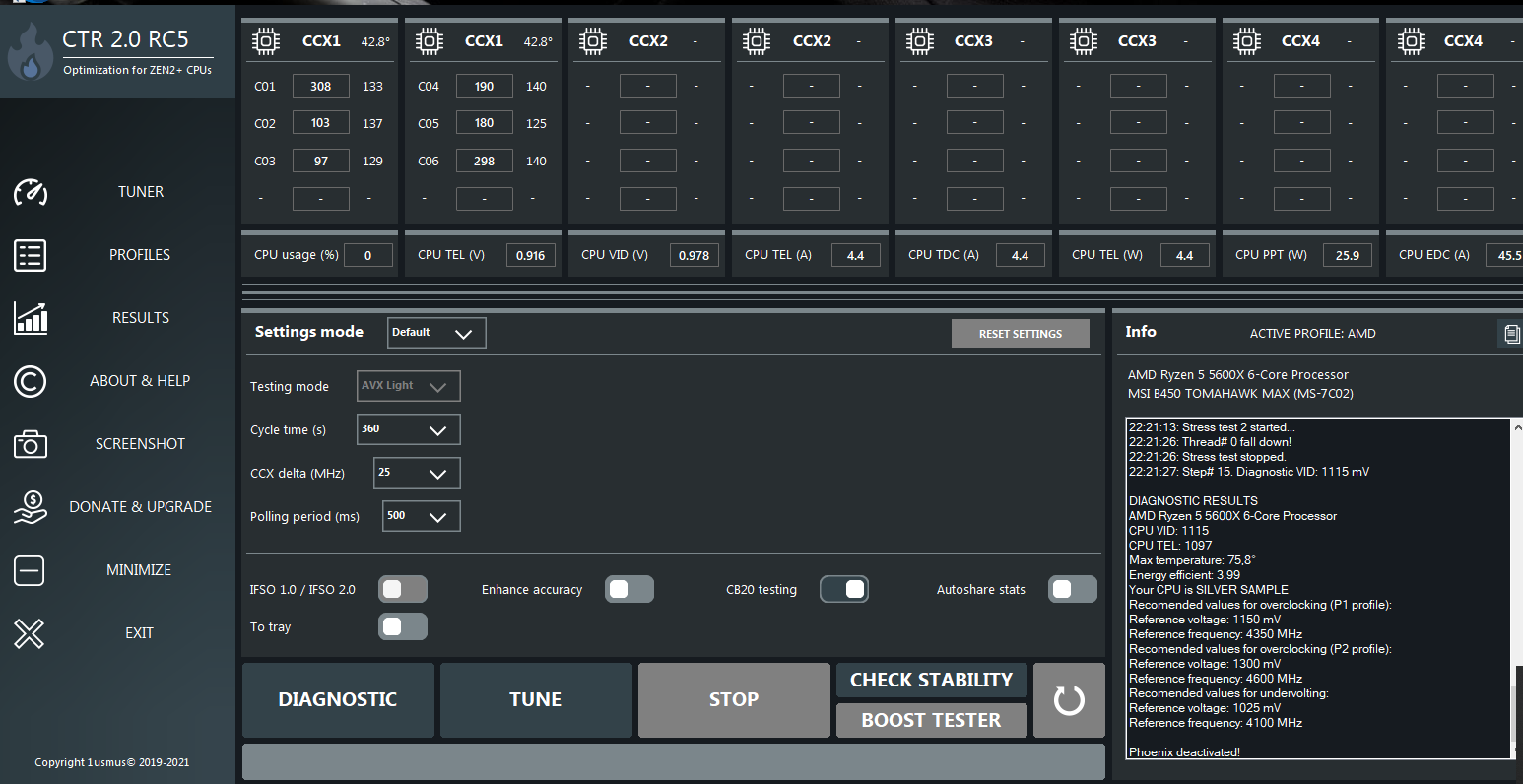The width and height of the screenshot is (1523, 784).
Task: Click the chip icon of first CCX3 panel
Action: [920, 41]
